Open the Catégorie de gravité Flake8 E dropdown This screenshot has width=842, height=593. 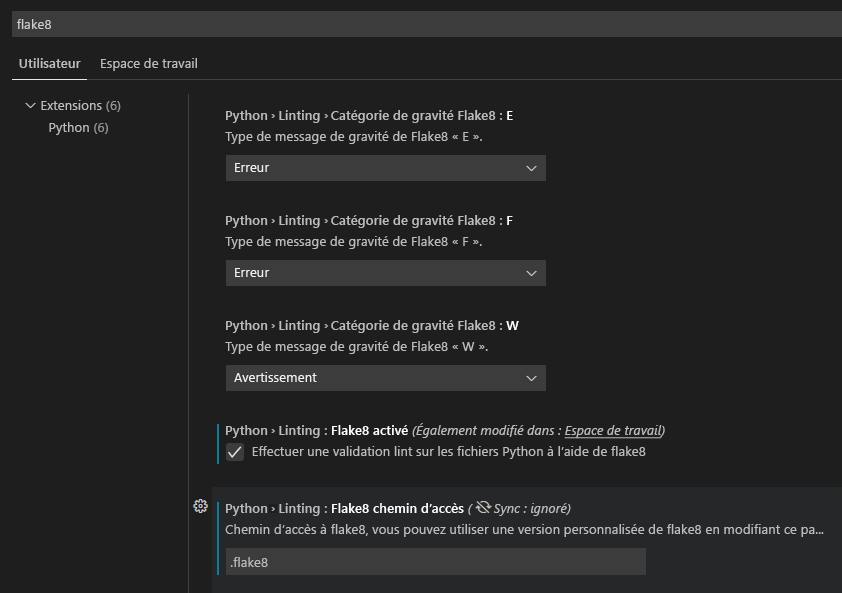pos(385,167)
